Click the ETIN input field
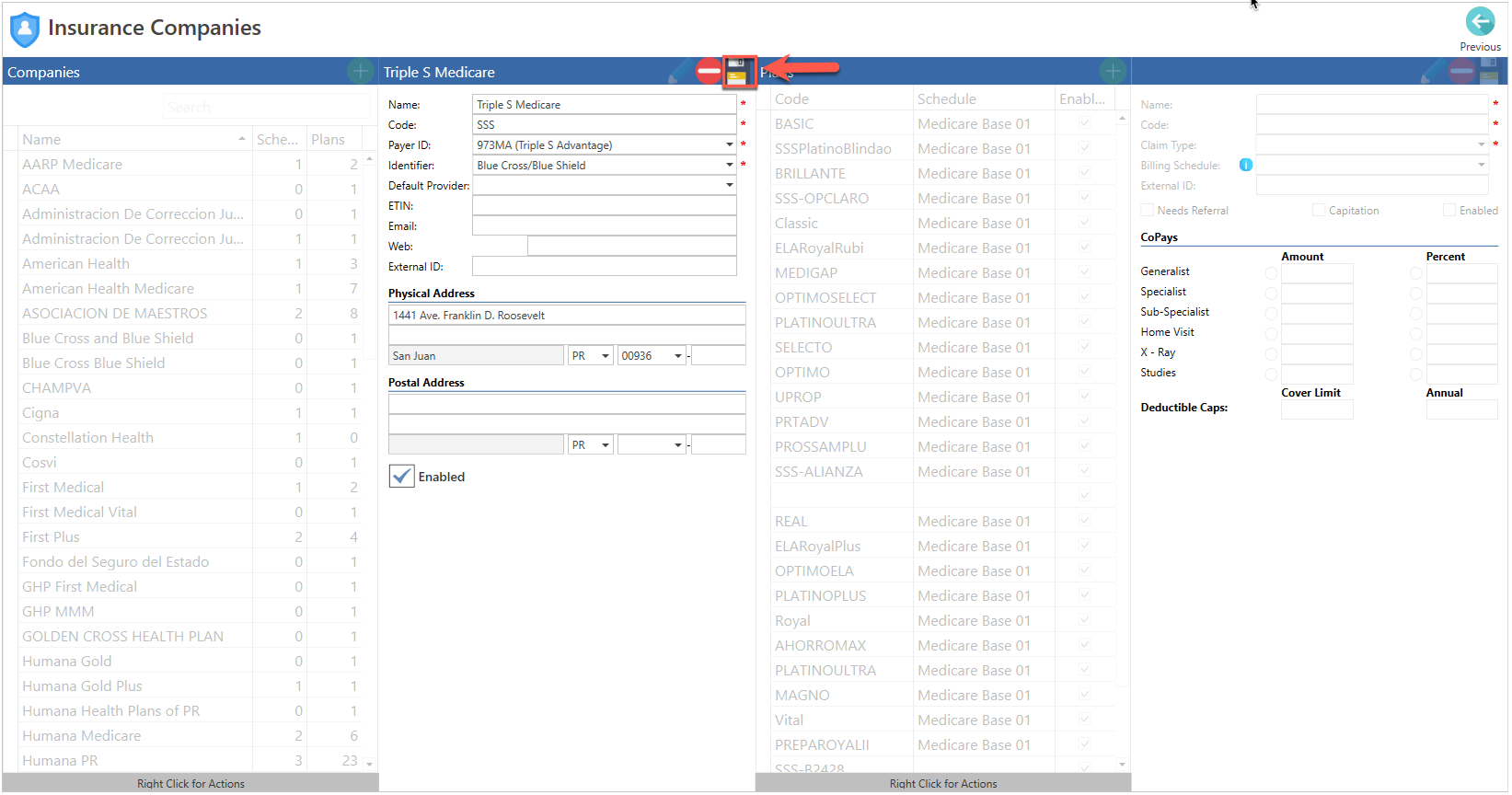1512x795 pixels. (x=605, y=206)
